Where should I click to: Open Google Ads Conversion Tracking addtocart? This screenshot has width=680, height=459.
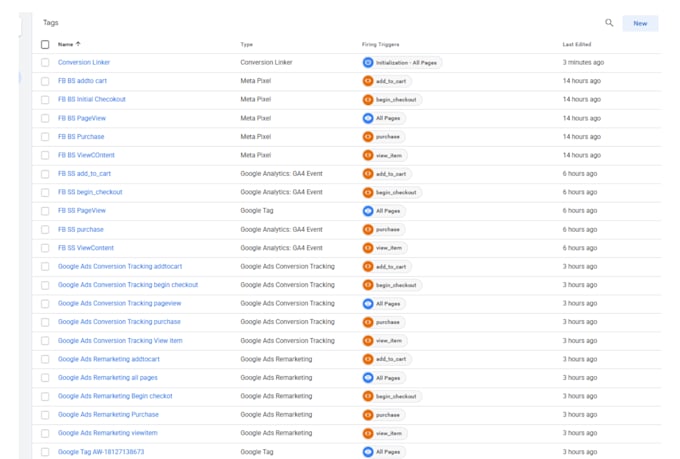point(120,266)
